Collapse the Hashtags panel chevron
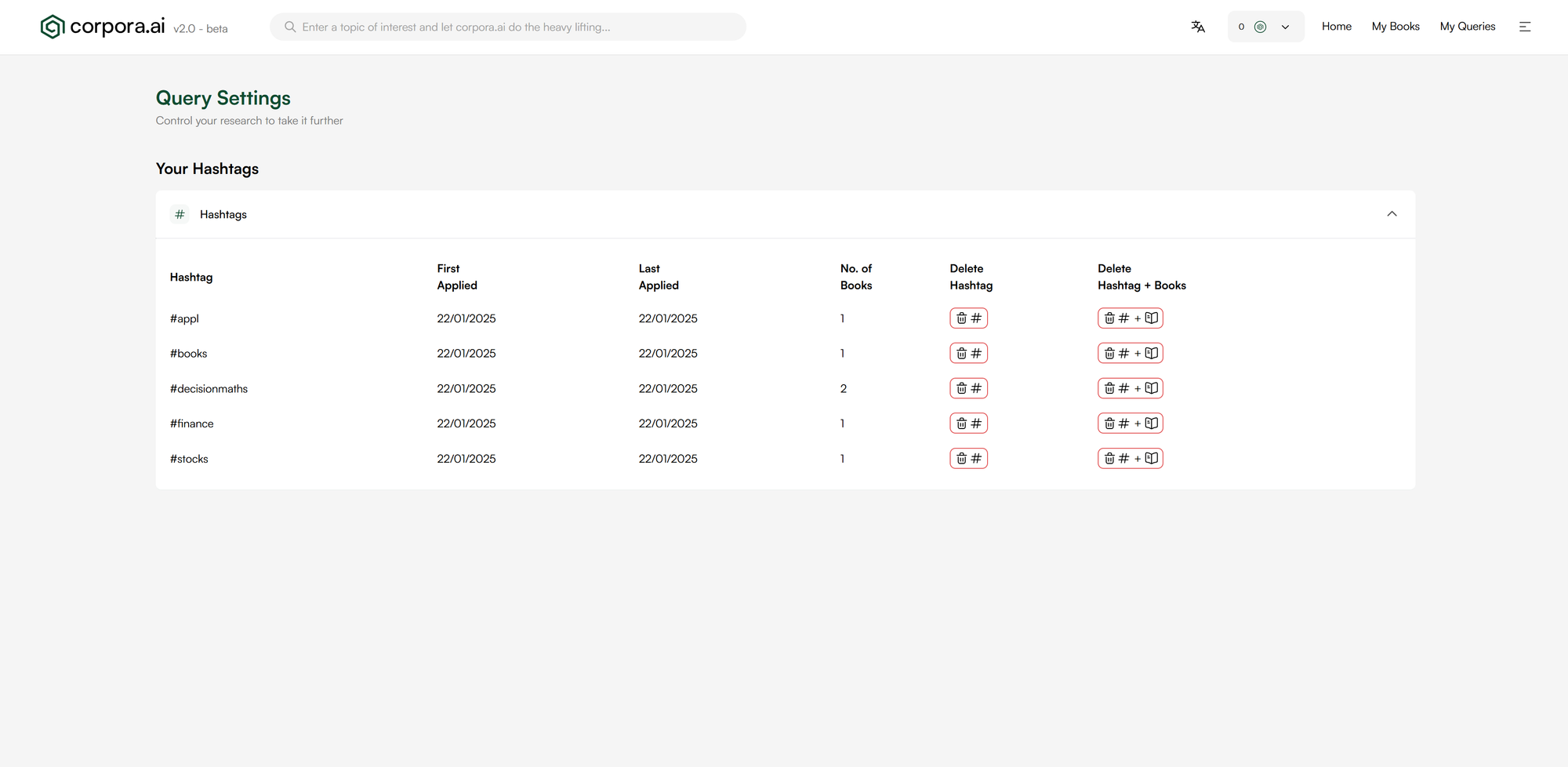 point(1392,214)
